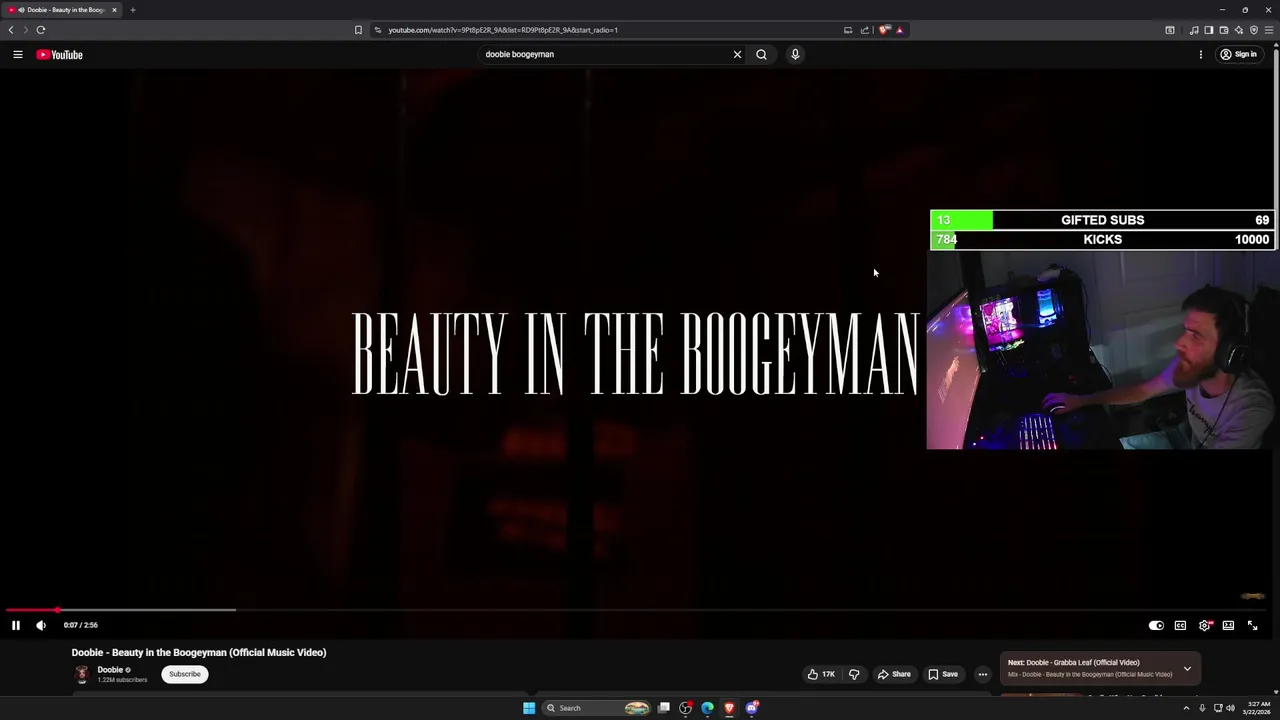Open the Brave Wallet icon
This screenshot has height=720, width=1280.
pyautogui.click(x=1223, y=30)
